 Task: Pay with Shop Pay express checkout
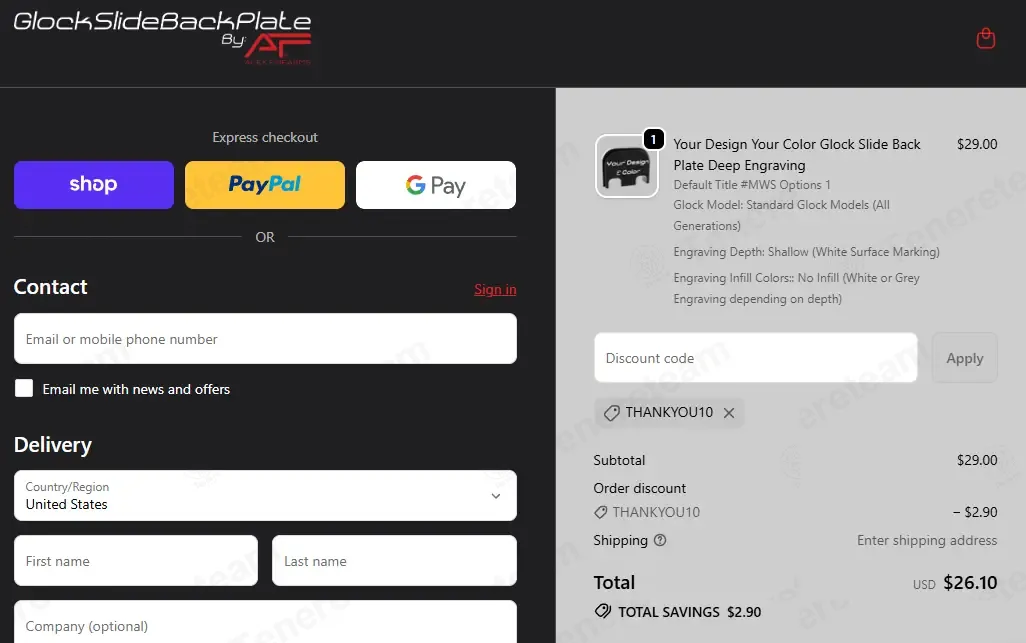click(x=94, y=185)
